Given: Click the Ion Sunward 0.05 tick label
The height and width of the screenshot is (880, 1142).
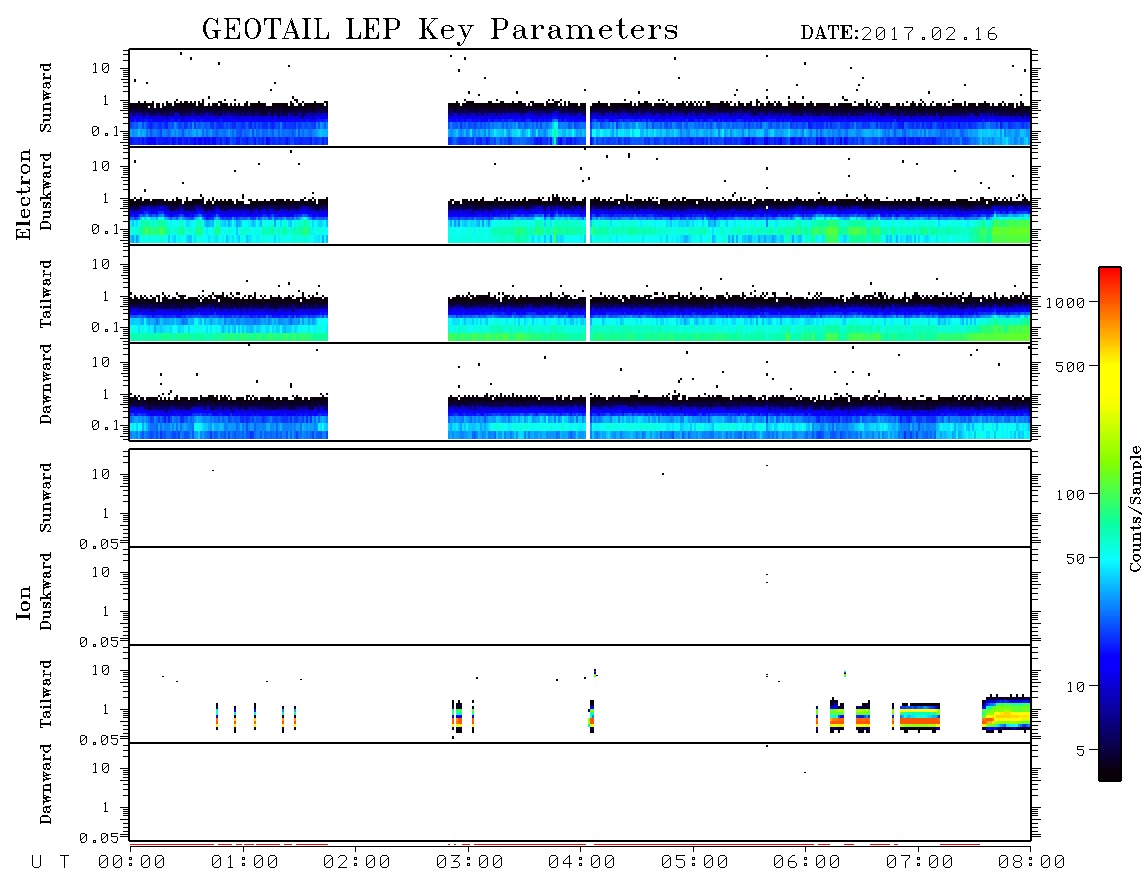Looking at the screenshot, I should tap(98, 544).
